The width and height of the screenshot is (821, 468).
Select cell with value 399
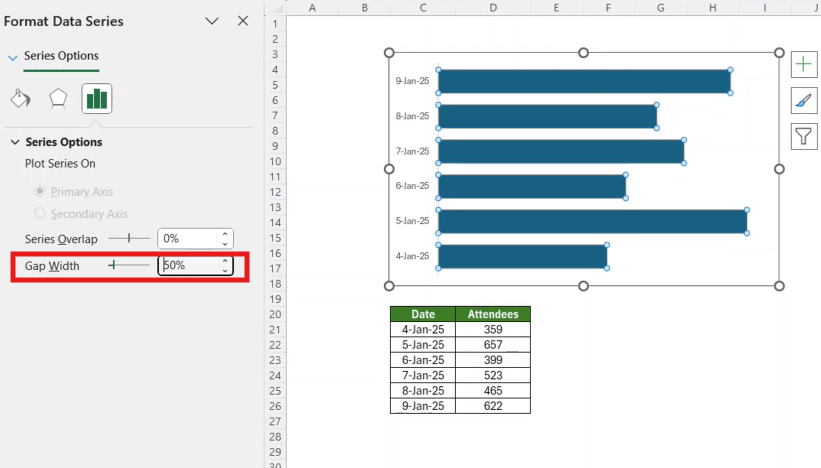click(x=493, y=360)
